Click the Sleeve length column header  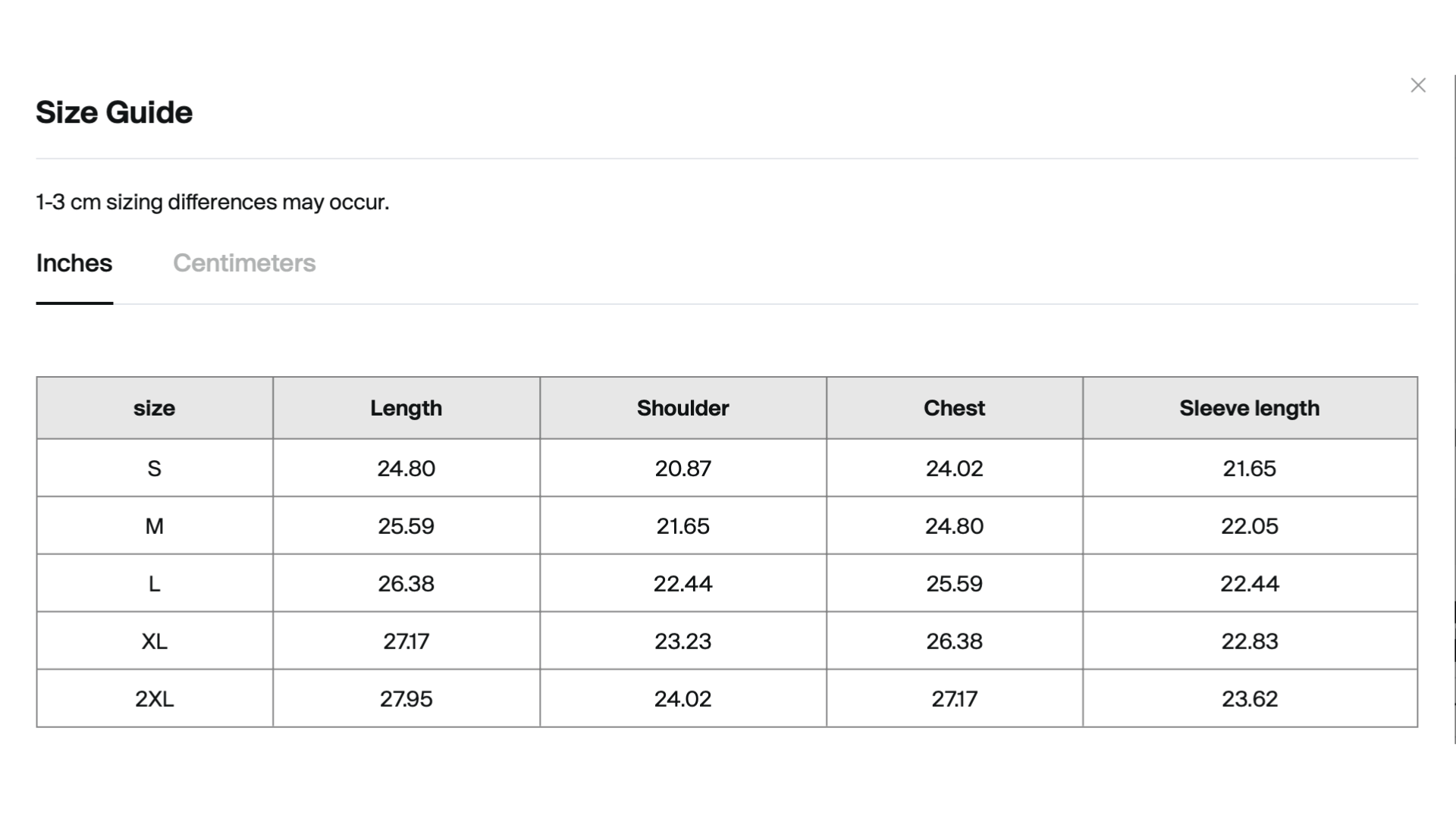(1249, 408)
